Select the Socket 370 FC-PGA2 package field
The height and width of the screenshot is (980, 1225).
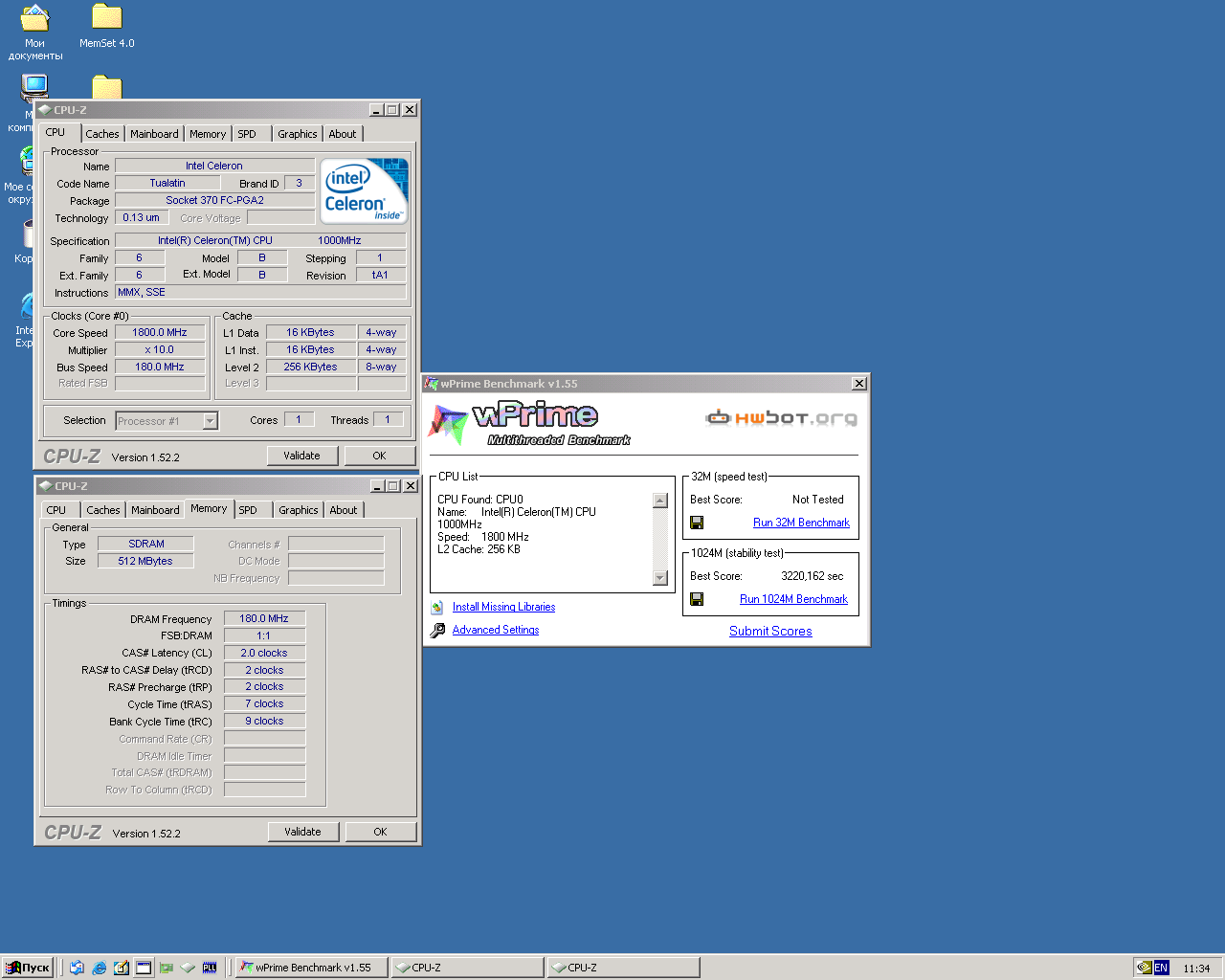(x=214, y=200)
